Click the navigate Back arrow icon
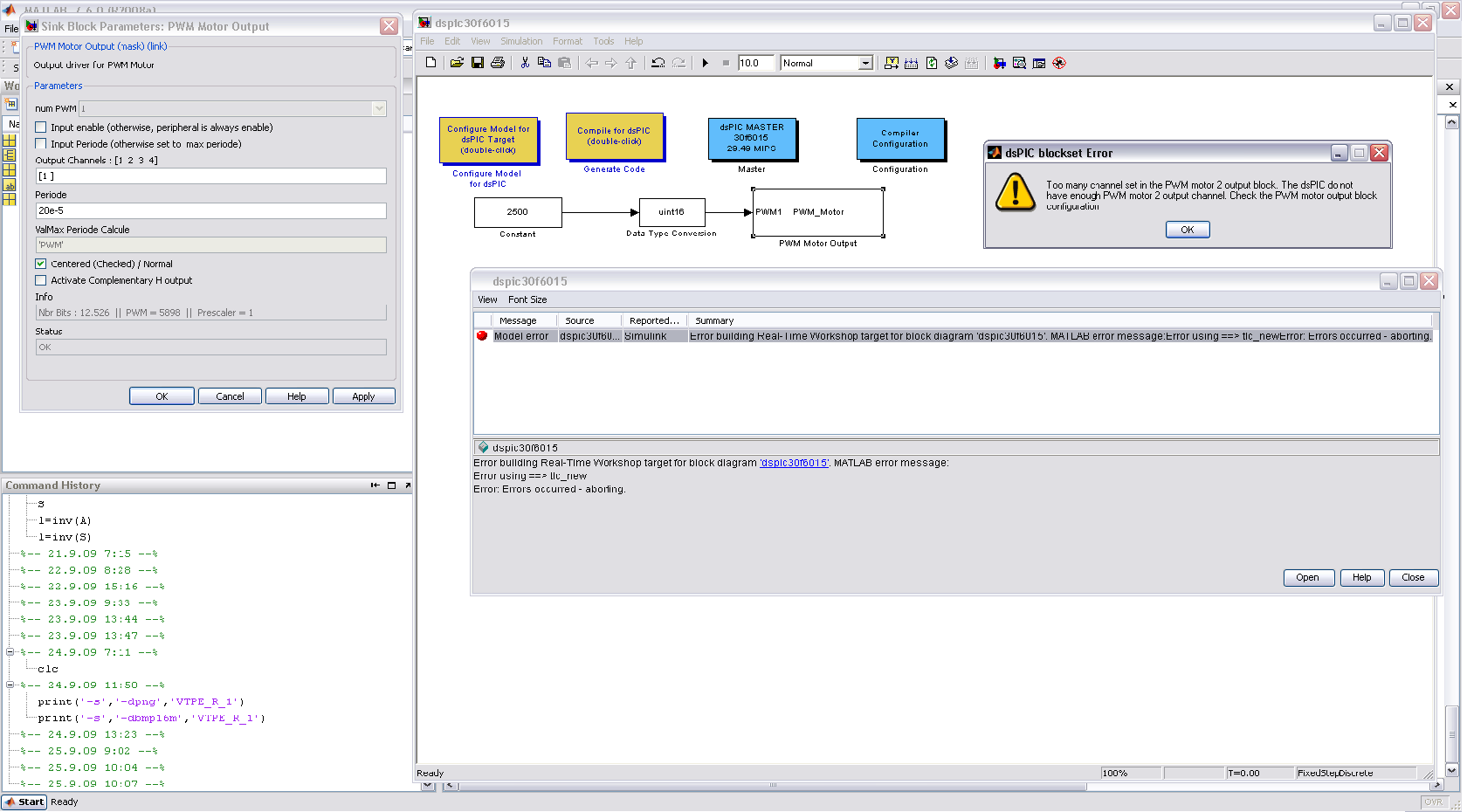Viewport: 1467px width, 812px height. [592, 63]
